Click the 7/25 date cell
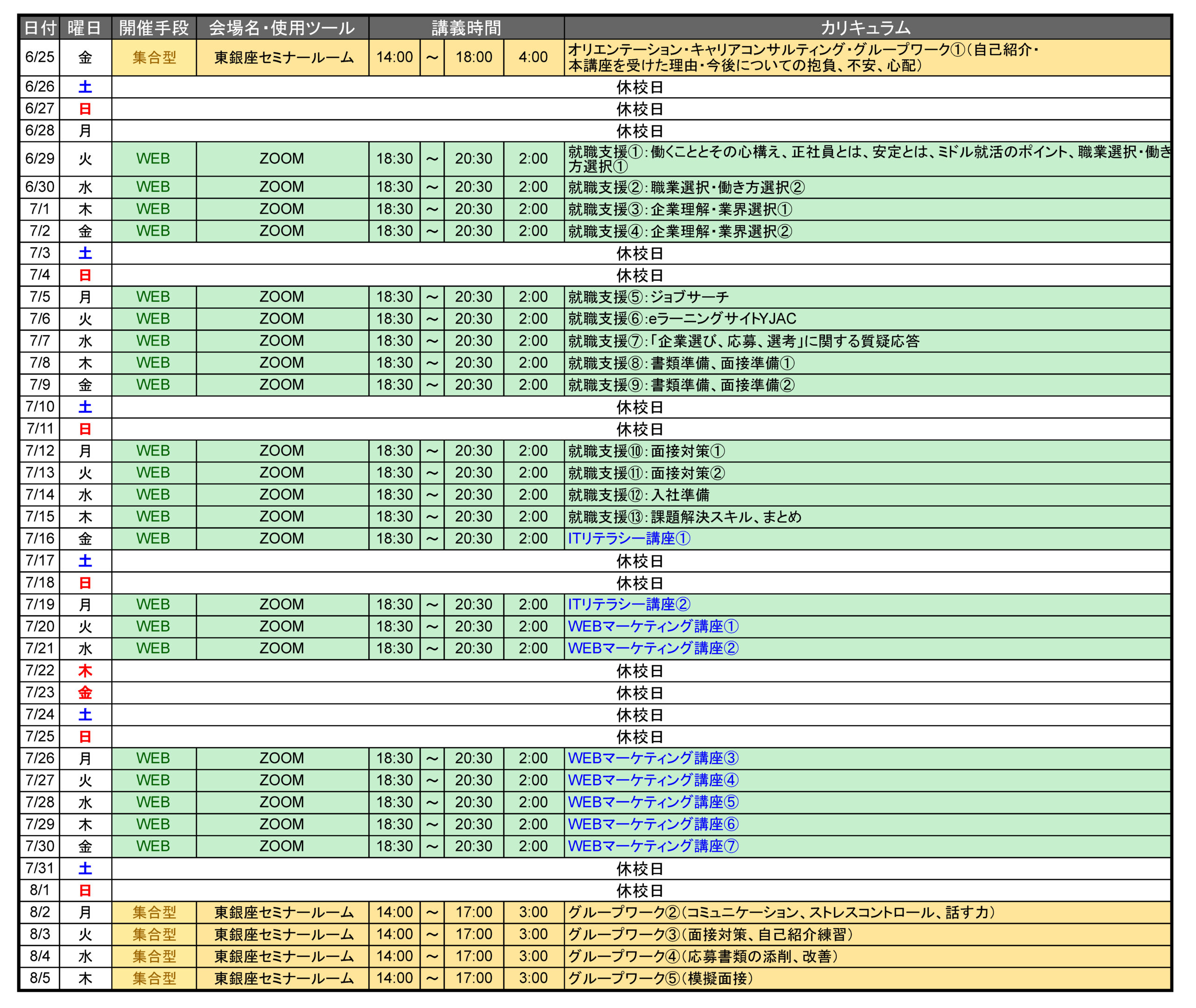This screenshot has width=1196, height=1008. pos(39,737)
